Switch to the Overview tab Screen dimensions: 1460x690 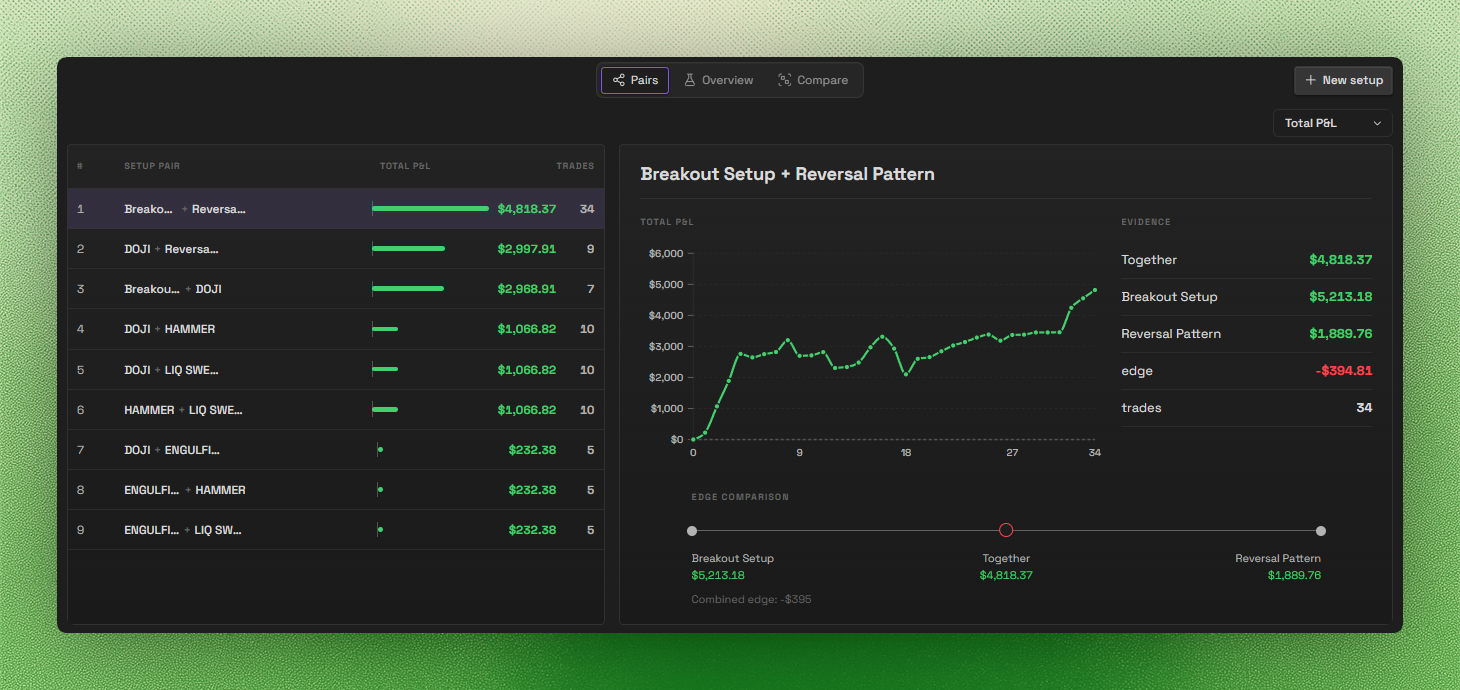click(718, 80)
